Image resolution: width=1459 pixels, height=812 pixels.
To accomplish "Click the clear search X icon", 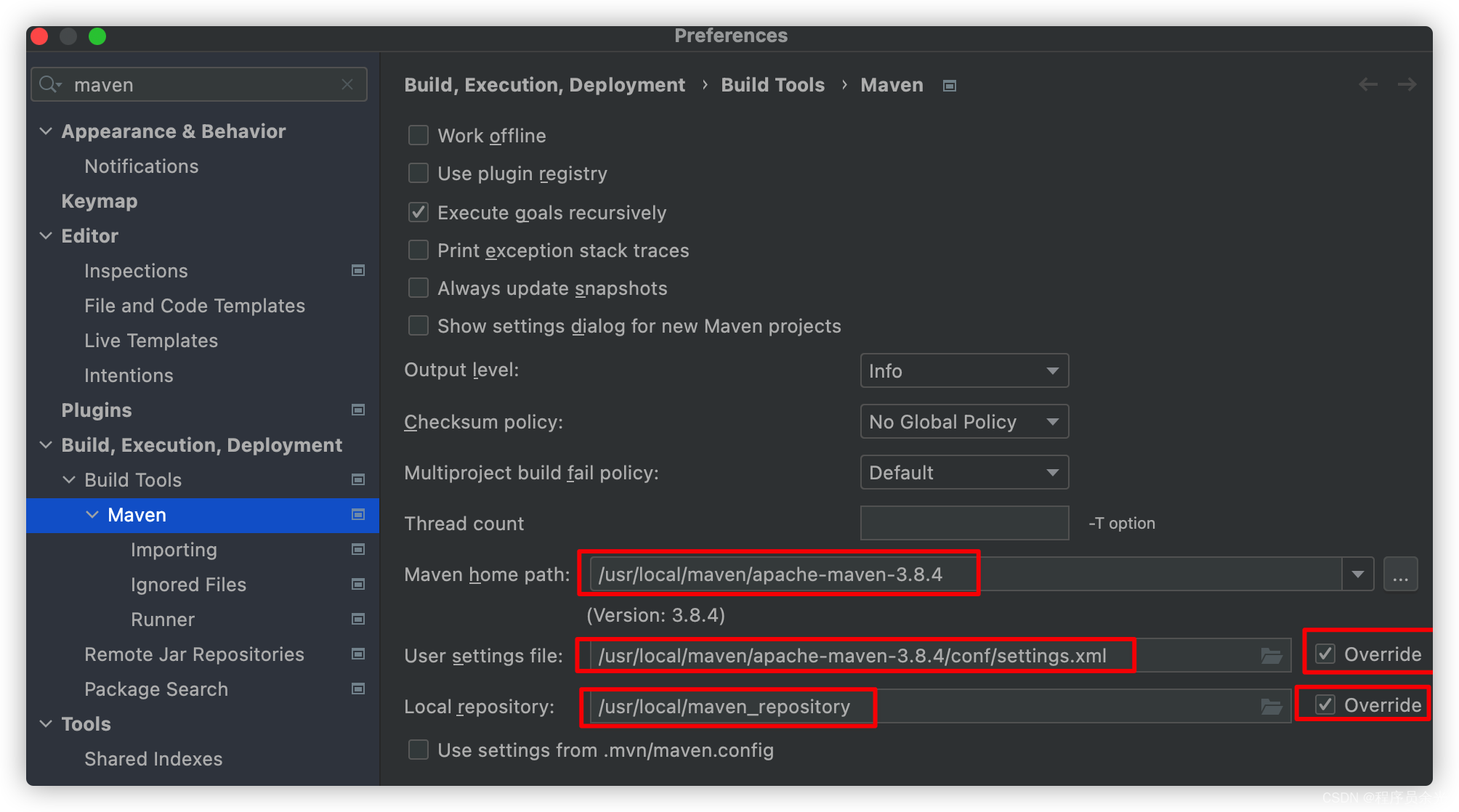I will [347, 84].
